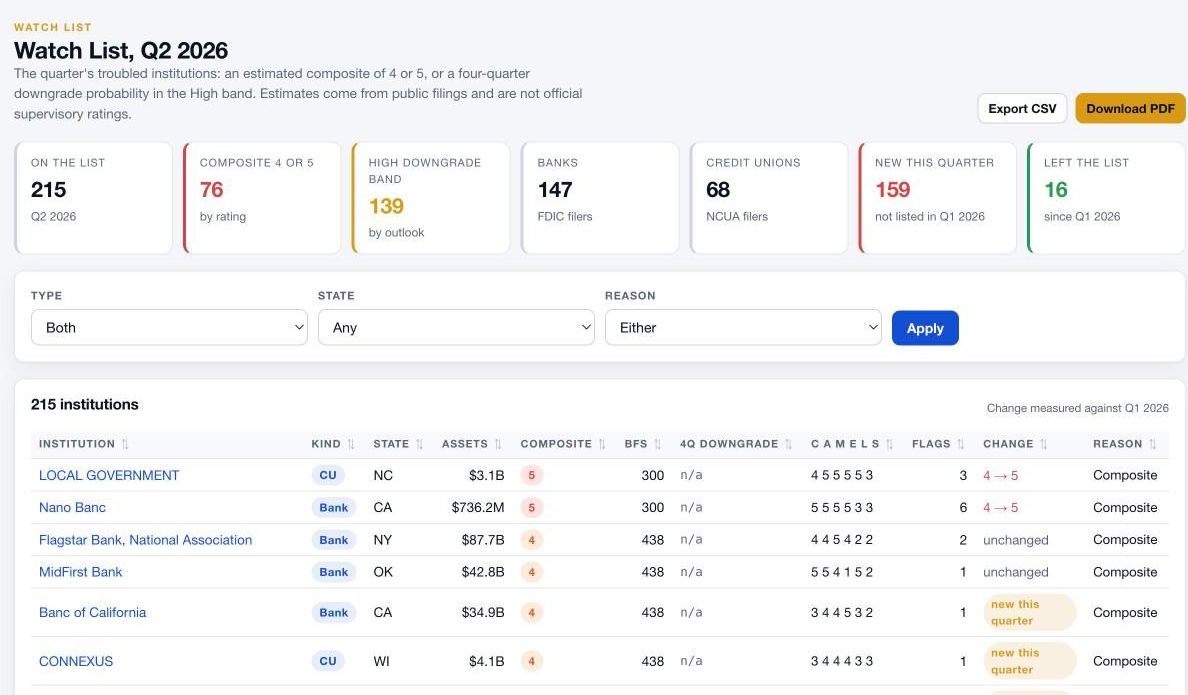
Task: Click assets value $42.8B
Action: 483,572
